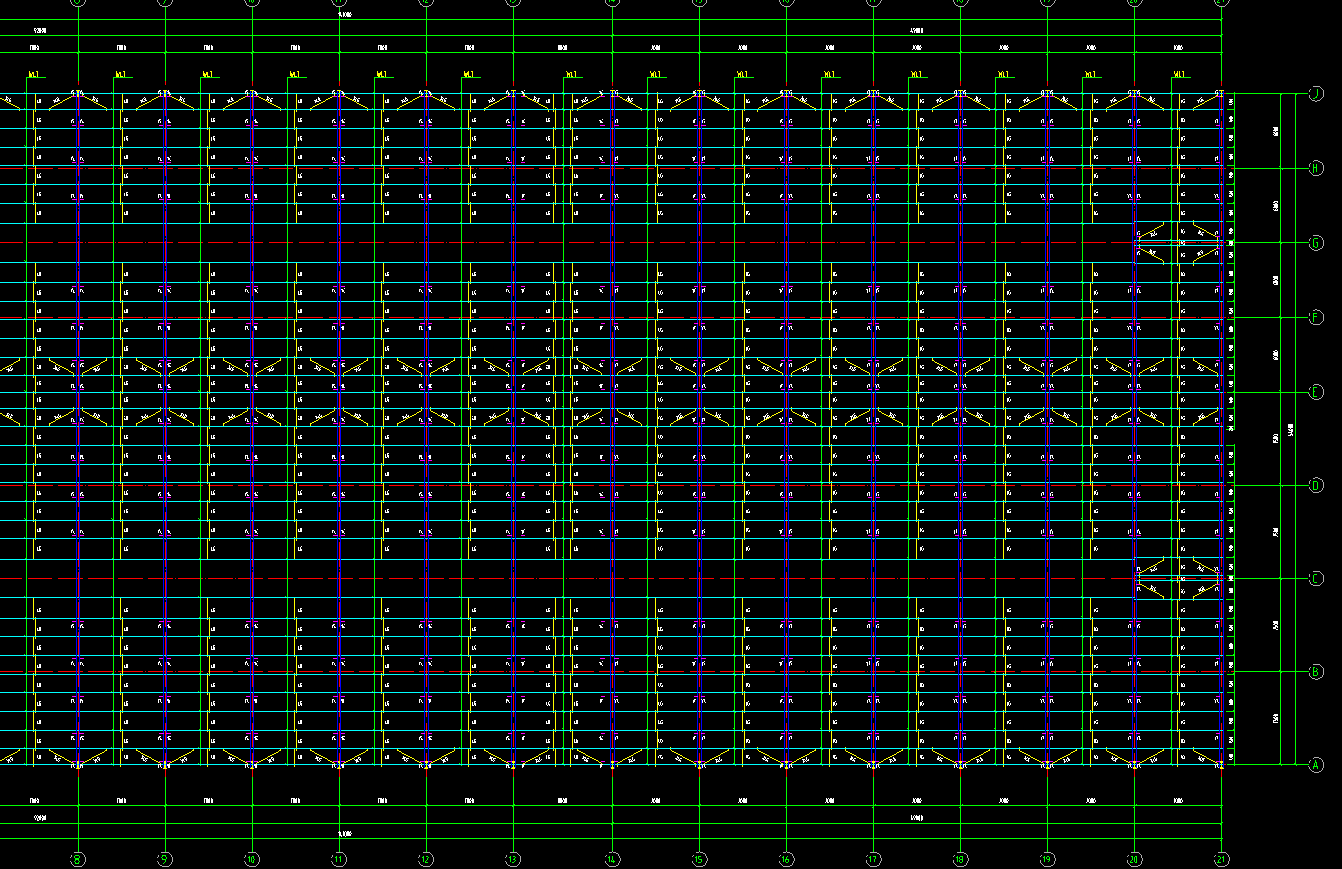Select the row axis bubble A
This screenshot has height=869, width=1342.
[1316, 765]
